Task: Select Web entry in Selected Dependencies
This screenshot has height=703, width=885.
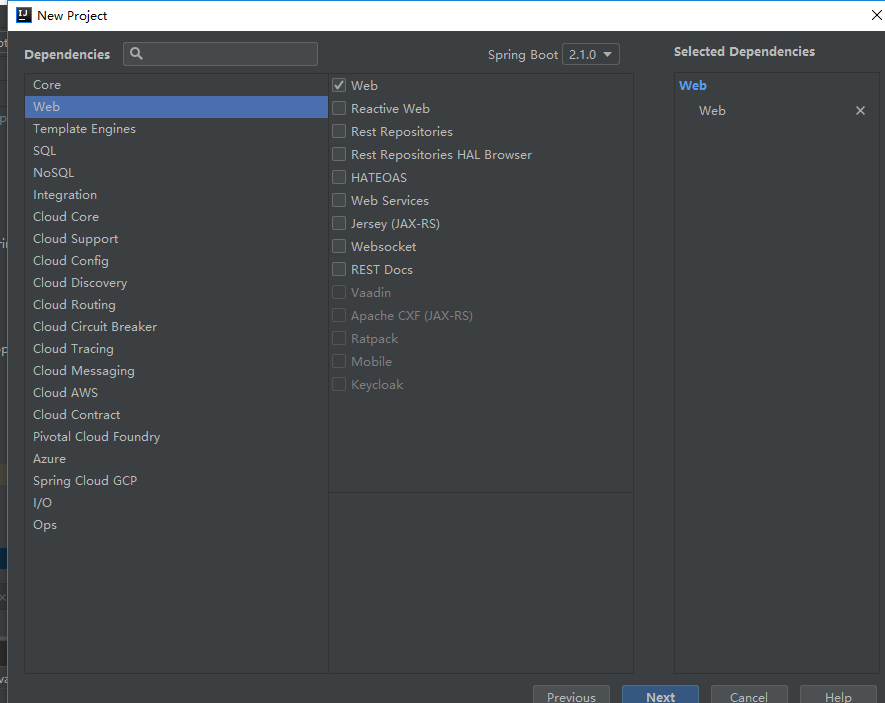Action: point(712,111)
